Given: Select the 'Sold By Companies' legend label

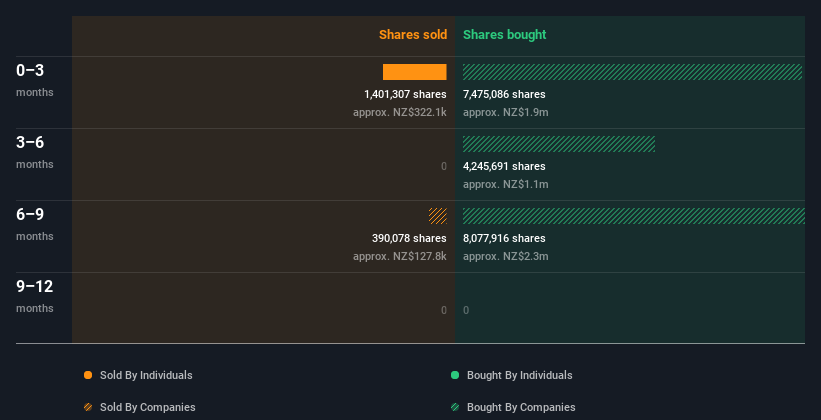Looking at the screenshot, I should point(148,407).
